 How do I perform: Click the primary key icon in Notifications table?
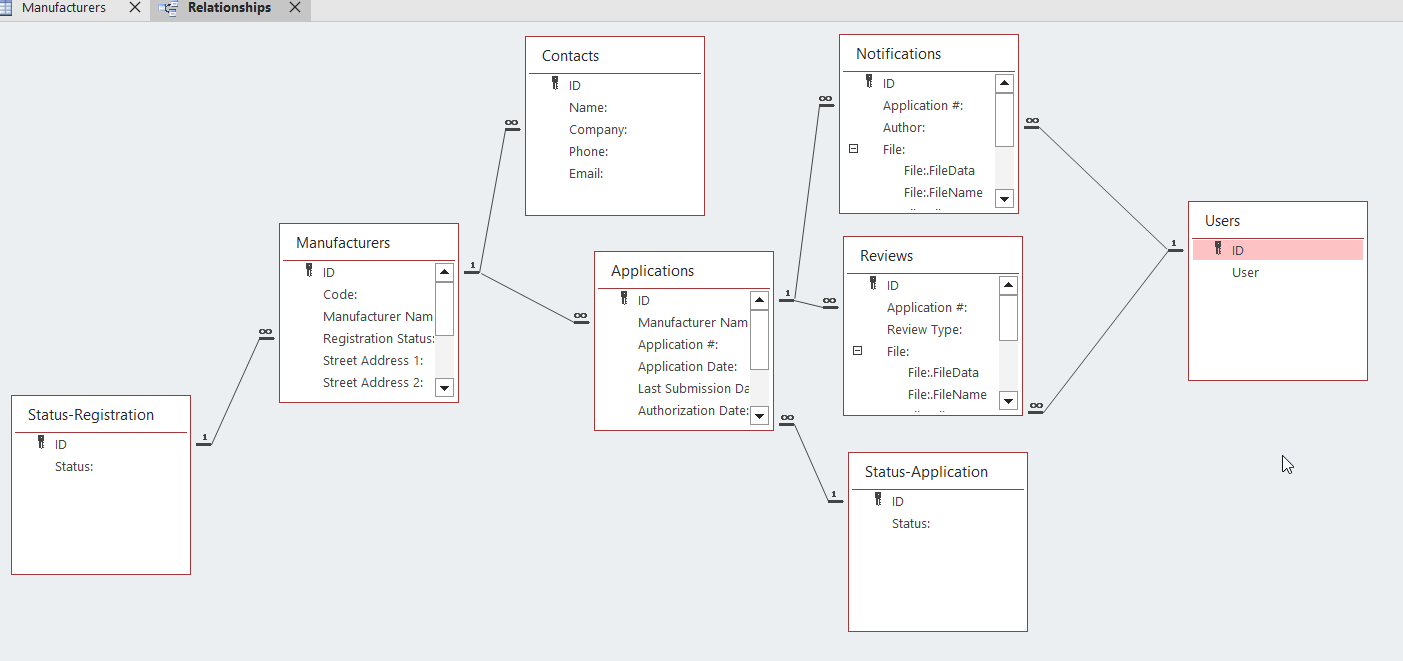pyautogui.click(x=869, y=82)
